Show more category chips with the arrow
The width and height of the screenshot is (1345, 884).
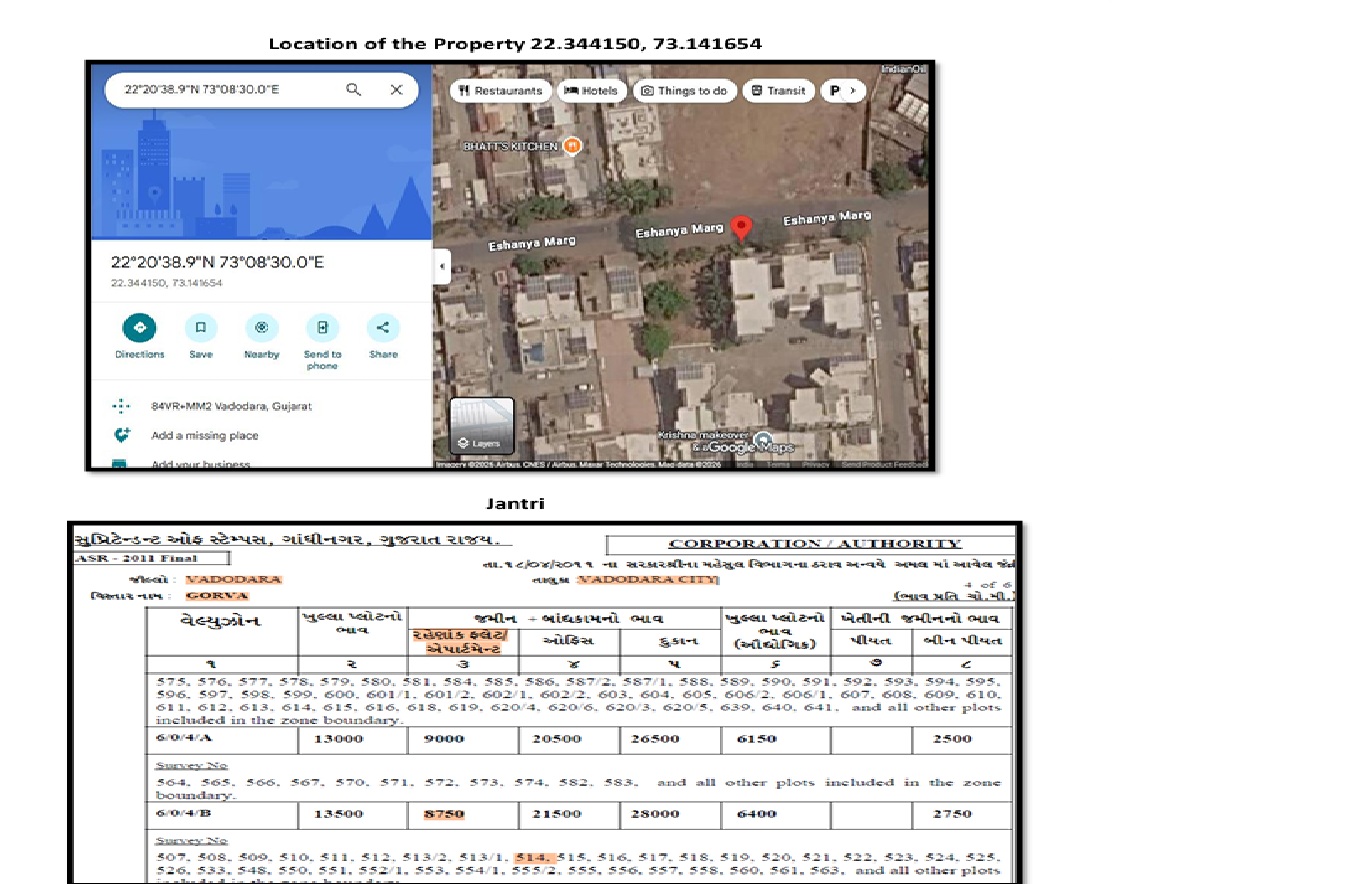coord(851,91)
